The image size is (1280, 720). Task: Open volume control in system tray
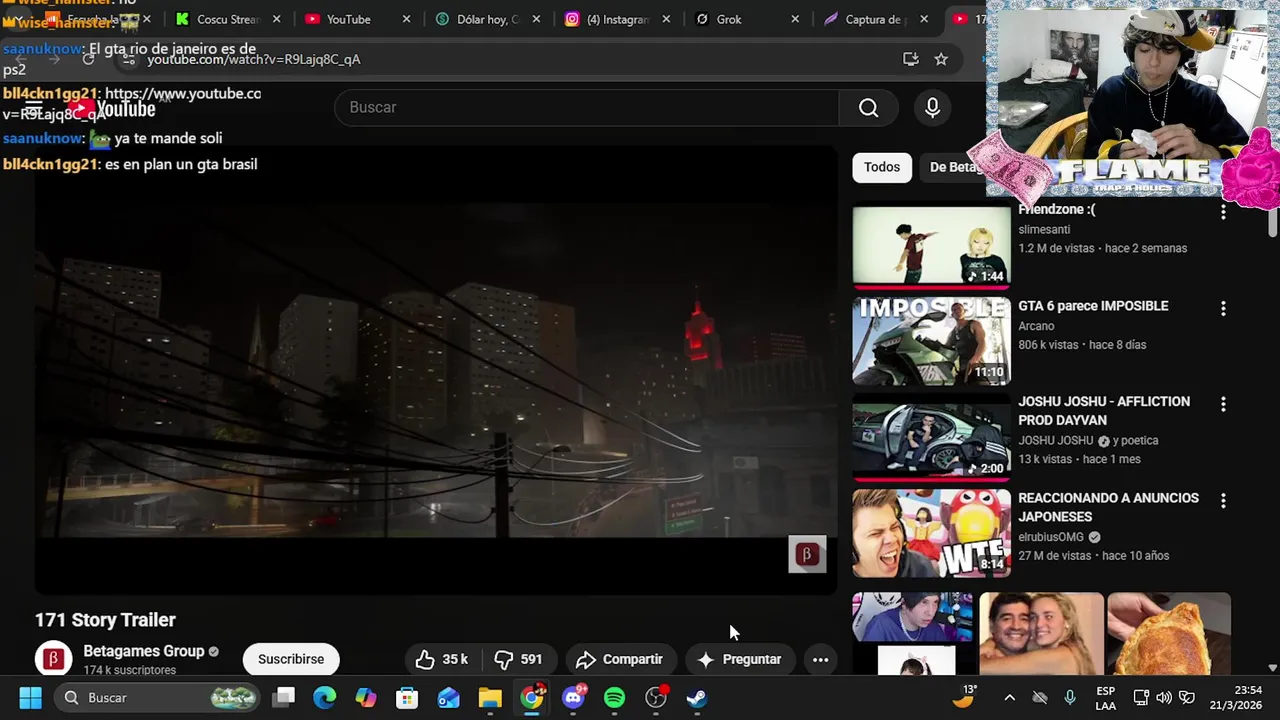point(1163,698)
